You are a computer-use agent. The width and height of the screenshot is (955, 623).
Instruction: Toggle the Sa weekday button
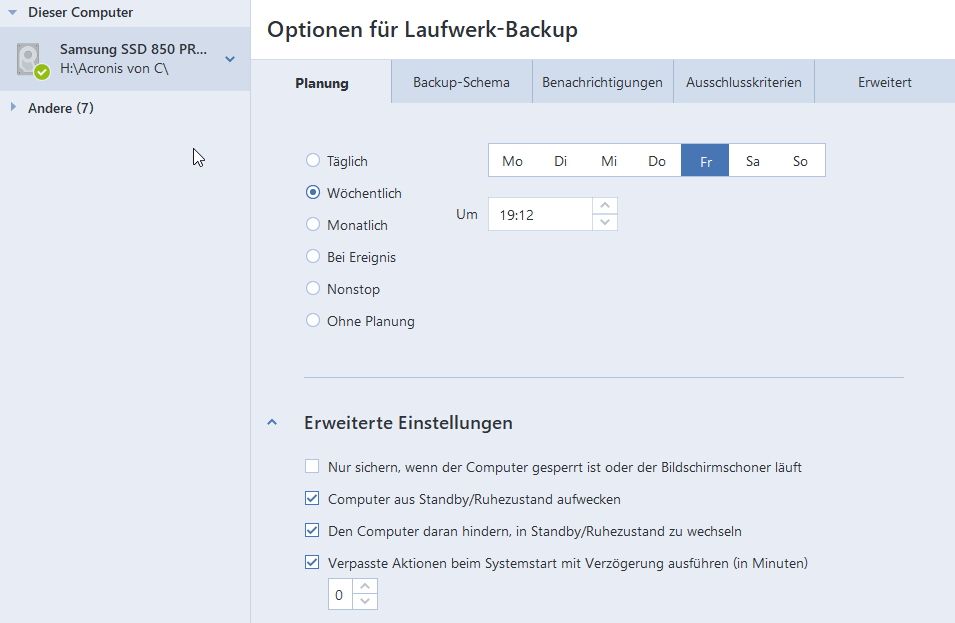coord(752,161)
